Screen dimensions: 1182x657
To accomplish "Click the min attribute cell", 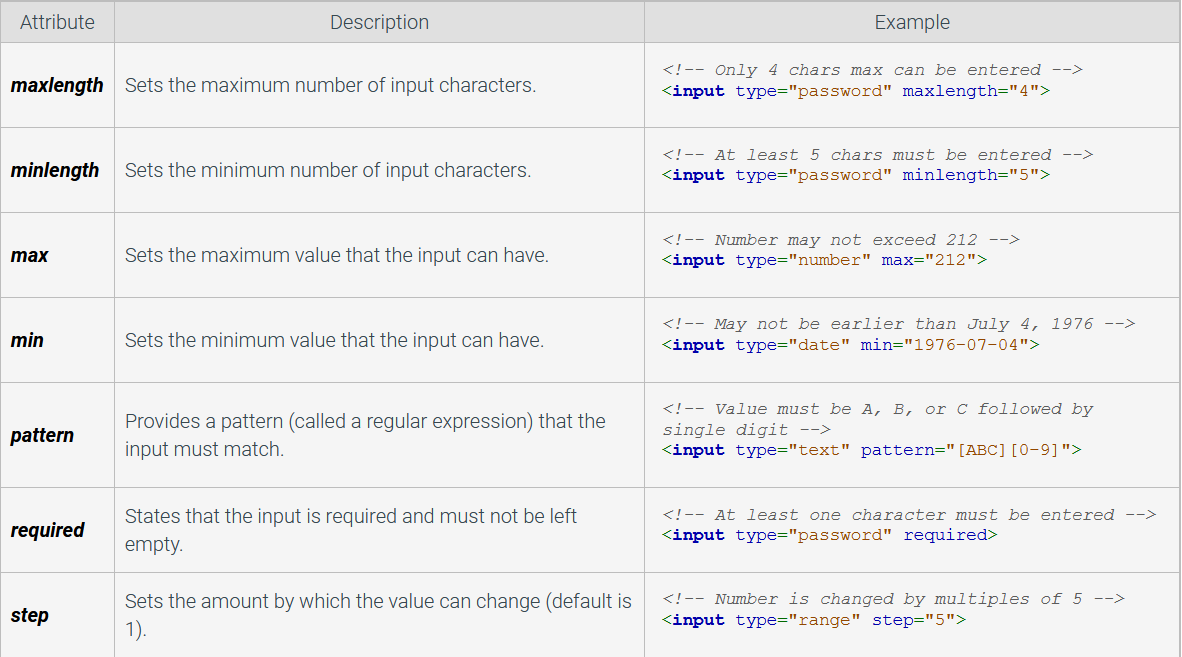I will tap(57, 341).
